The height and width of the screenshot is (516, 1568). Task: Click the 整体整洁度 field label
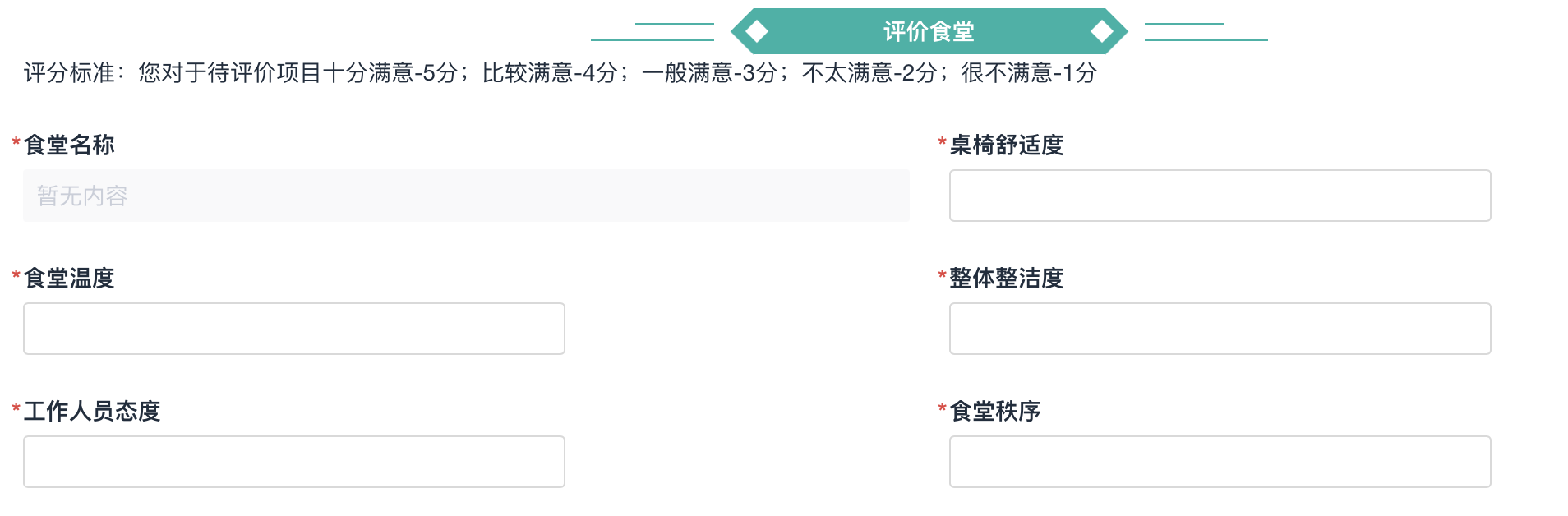click(x=1006, y=278)
